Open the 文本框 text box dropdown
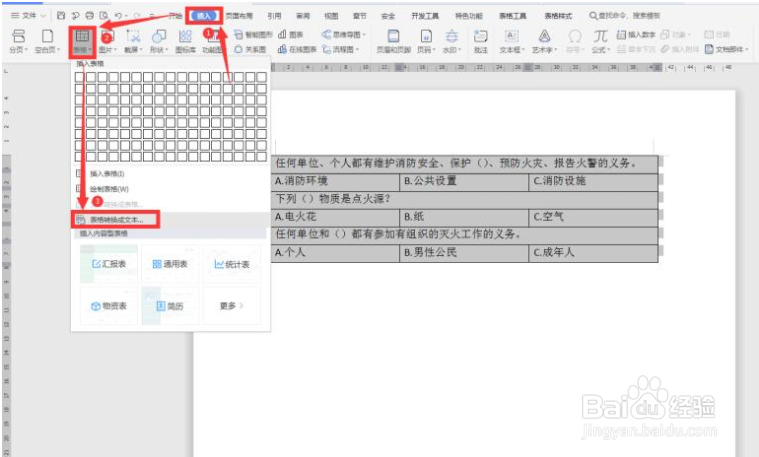The height and width of the screenshot is (457, 759). click(x=512, y=41)
